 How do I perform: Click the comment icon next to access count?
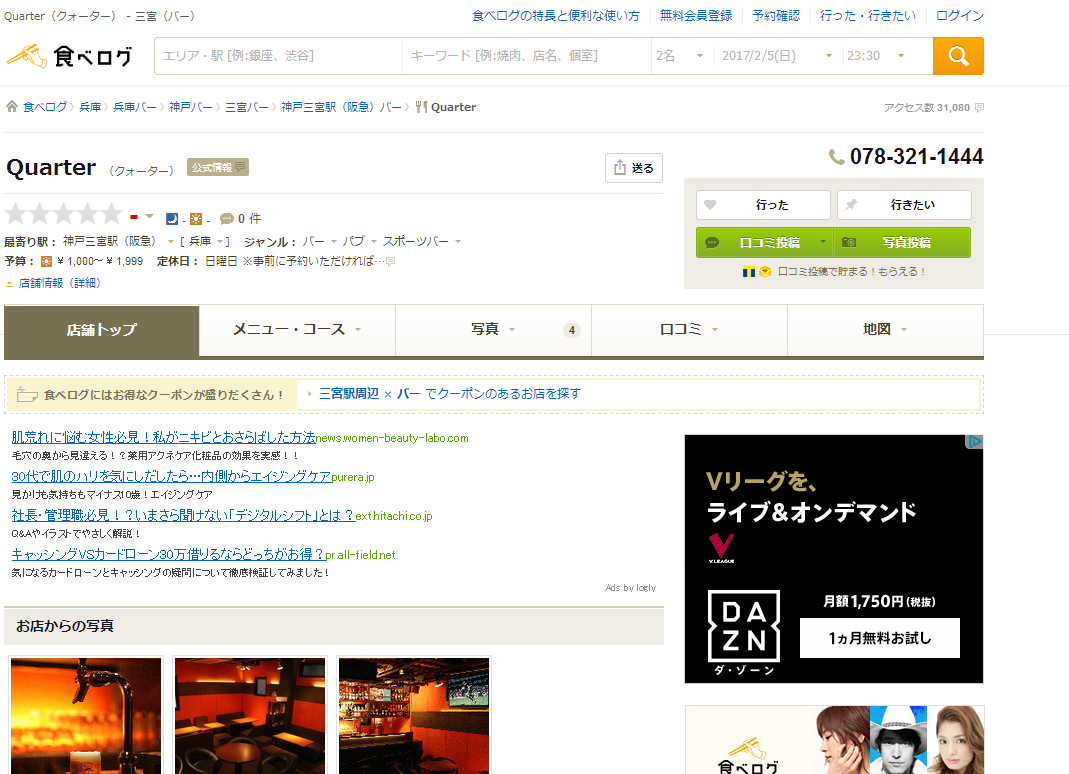point(980,108)
